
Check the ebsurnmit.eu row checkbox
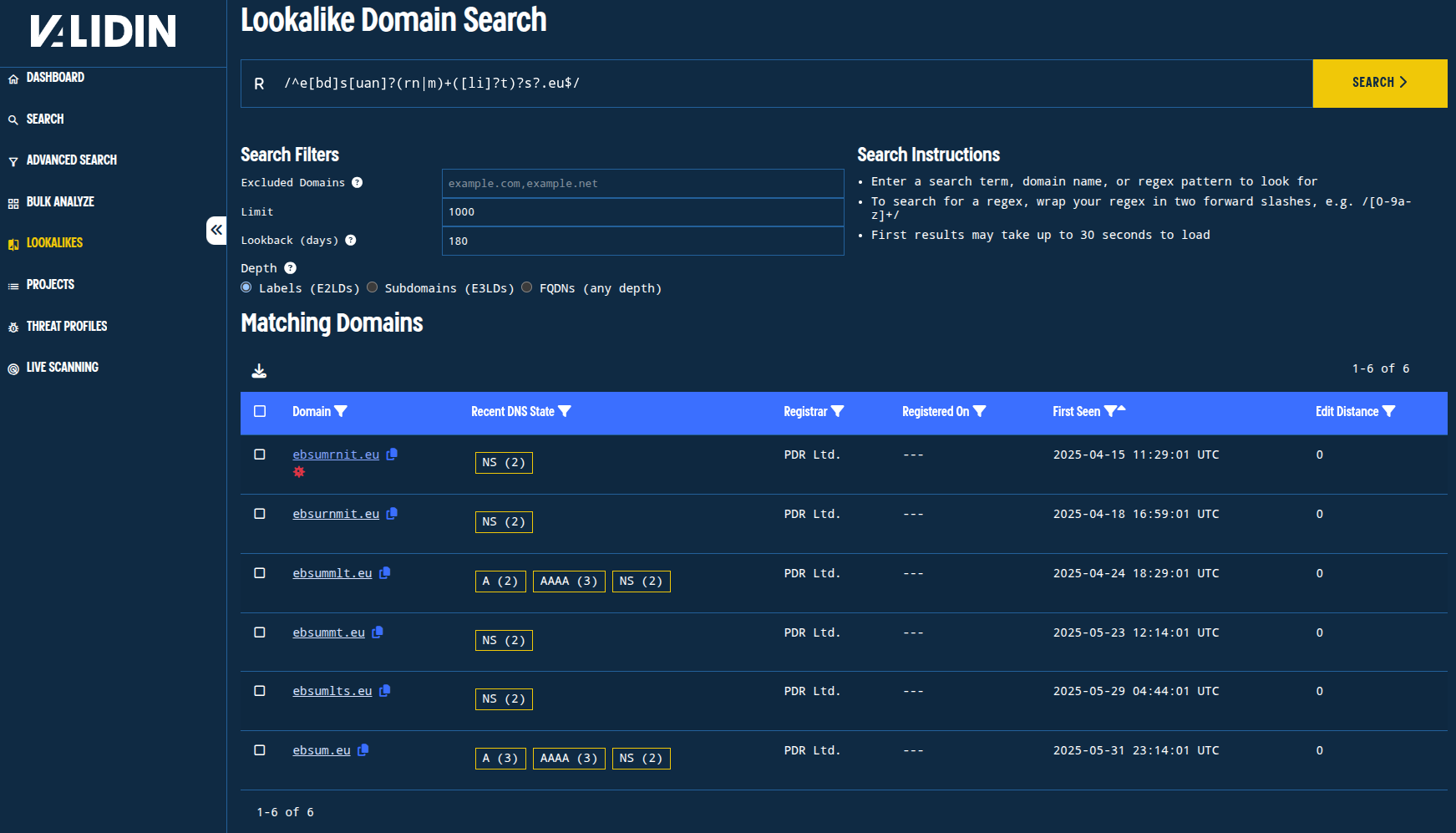coord(260,514)
